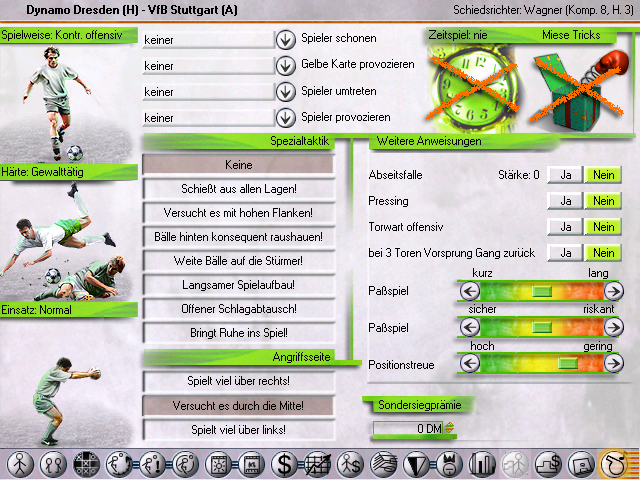Pick 'Offener Schlagabtausch!' tactic
This screenshot has height=480, width=640.
[238, 309]
